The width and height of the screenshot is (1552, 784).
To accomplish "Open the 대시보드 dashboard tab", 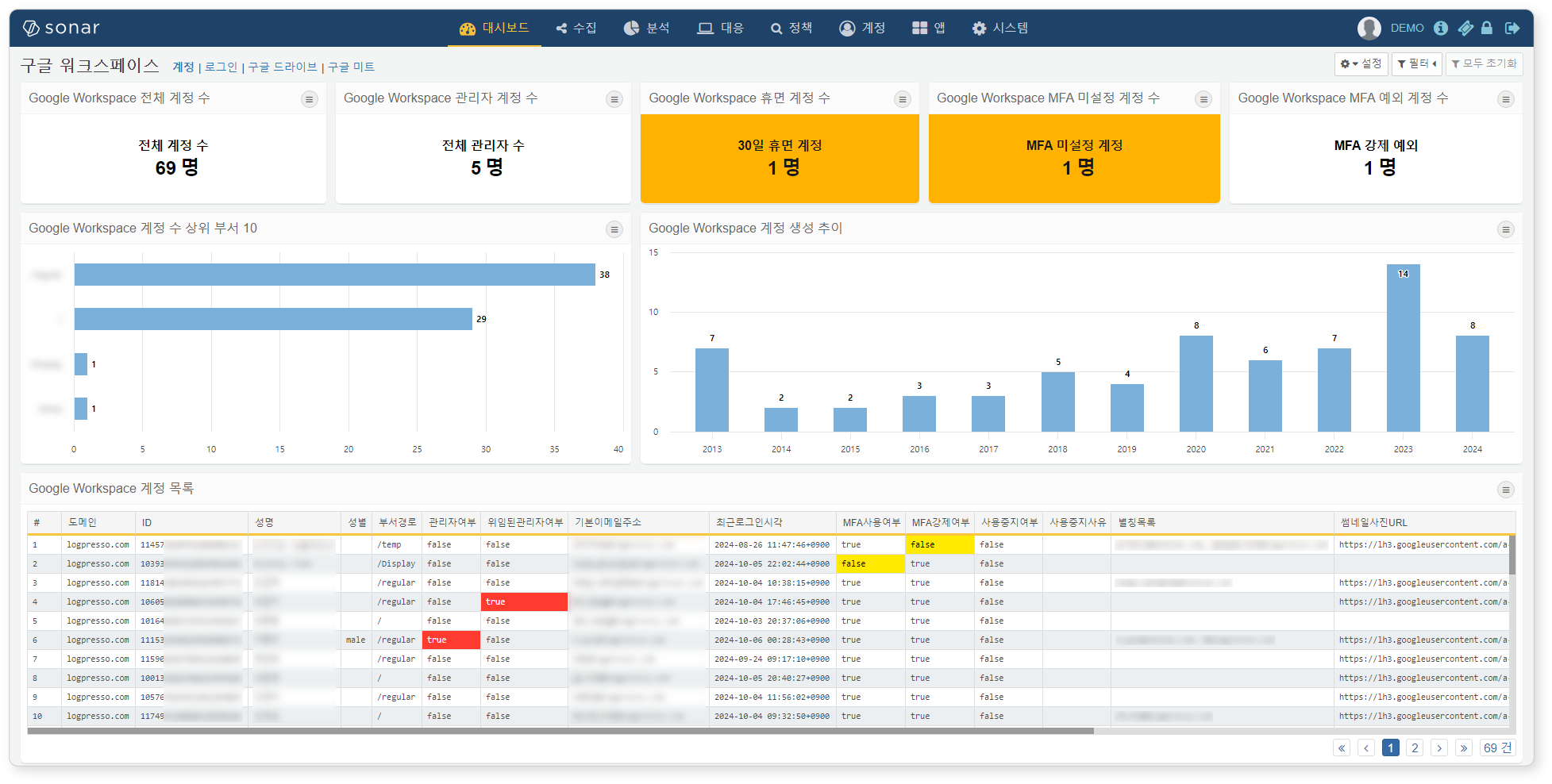I will (x=494, y=28).
